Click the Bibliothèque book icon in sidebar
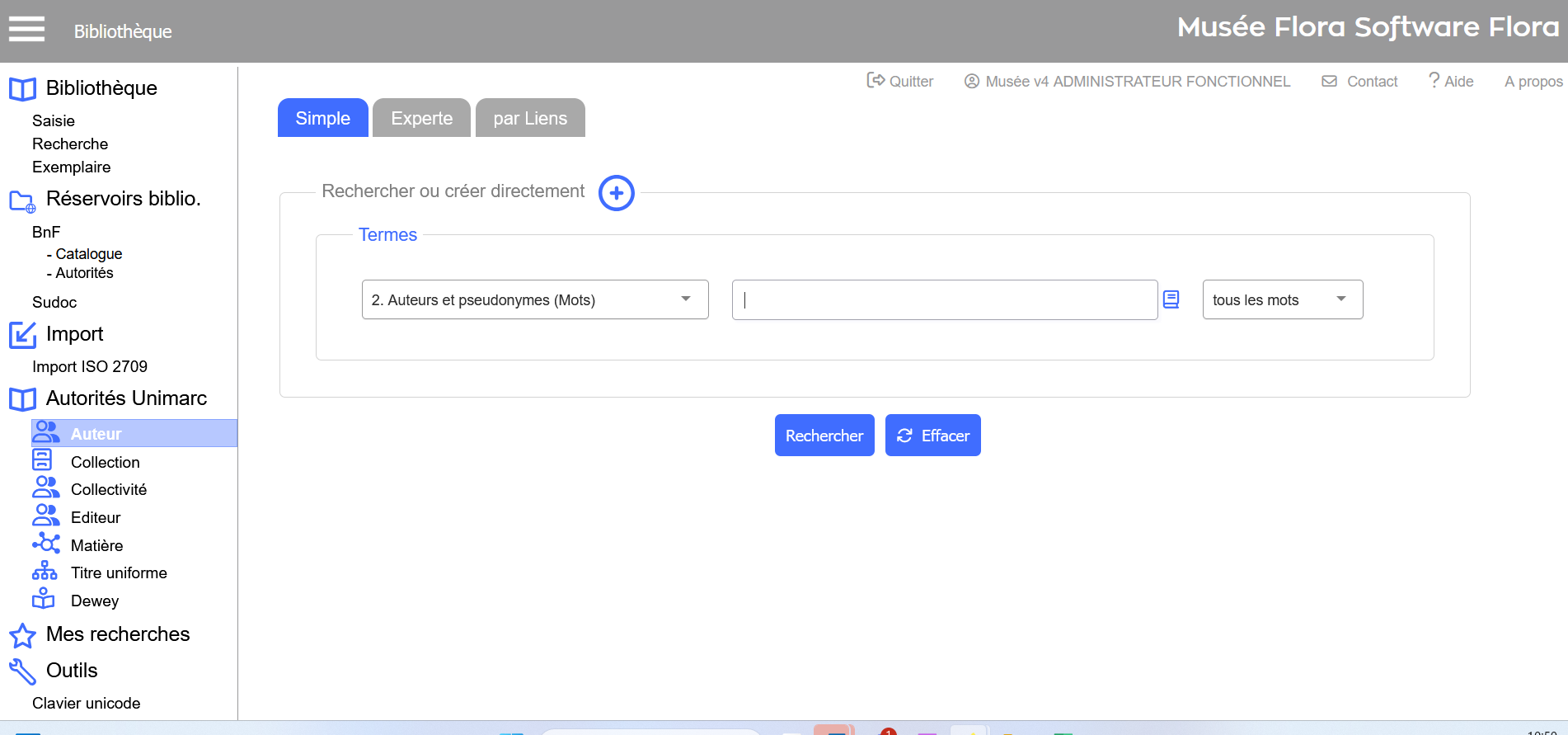Image resolution: width=1568 pixels, height=735 pixels. [22, 89]
